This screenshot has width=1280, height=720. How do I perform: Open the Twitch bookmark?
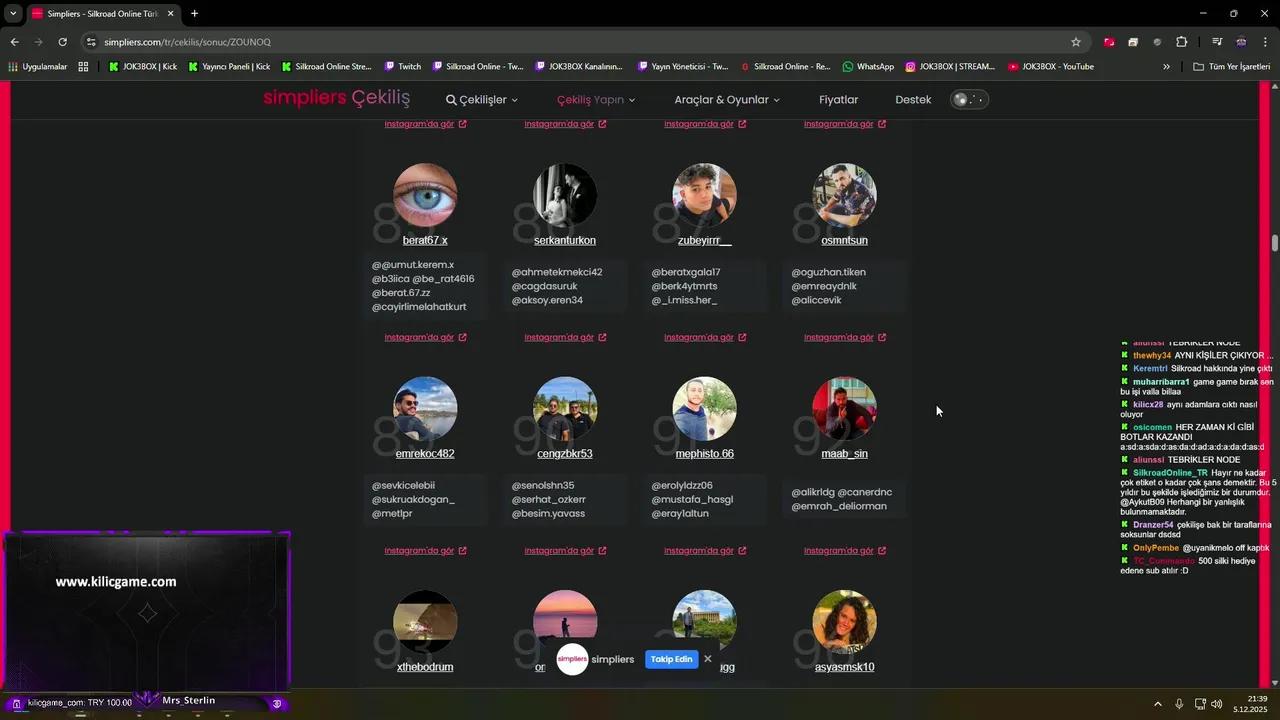coord(403,67)
